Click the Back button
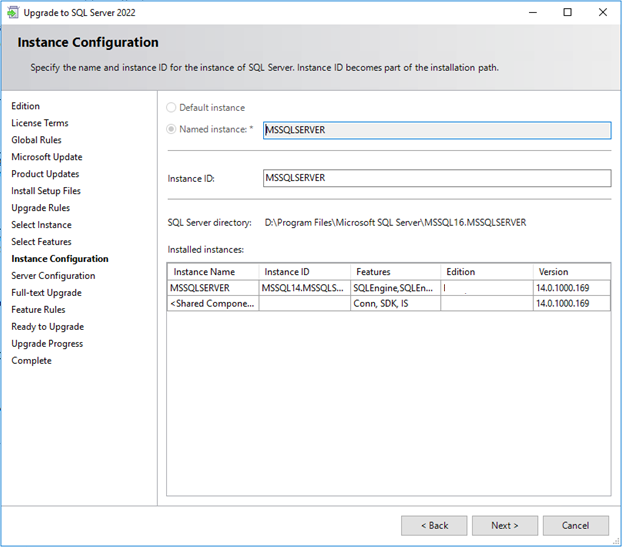 [x=434, y=526]
